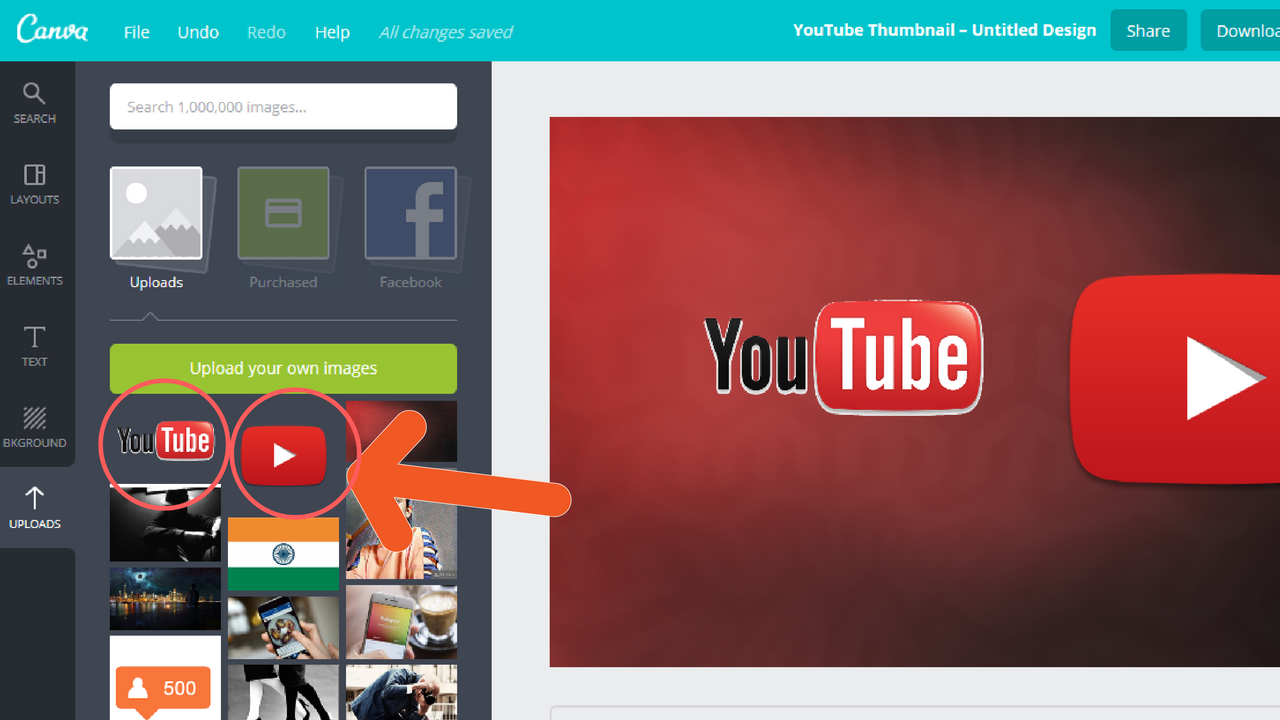Select the black-and-white silhouette thumbnail below YouTube logo
1280x720 pixels.
pos(165,524)
